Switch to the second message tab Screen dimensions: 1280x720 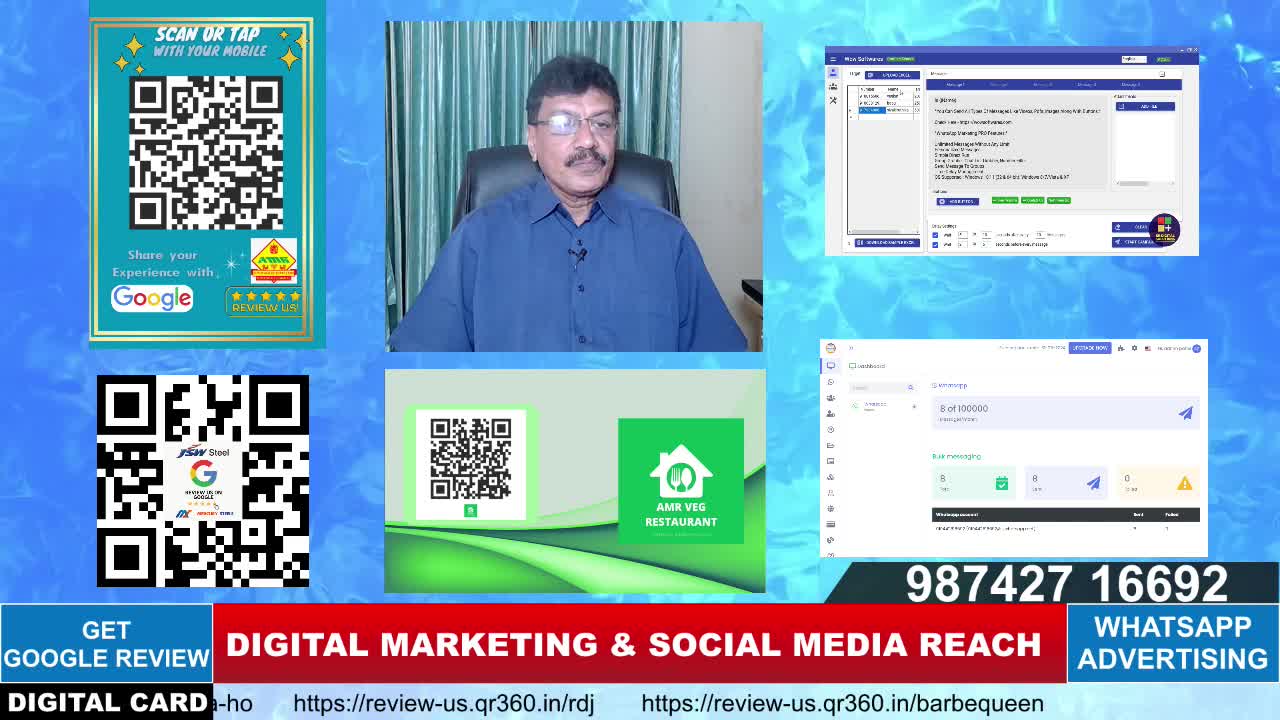click(x=999, y=85)
